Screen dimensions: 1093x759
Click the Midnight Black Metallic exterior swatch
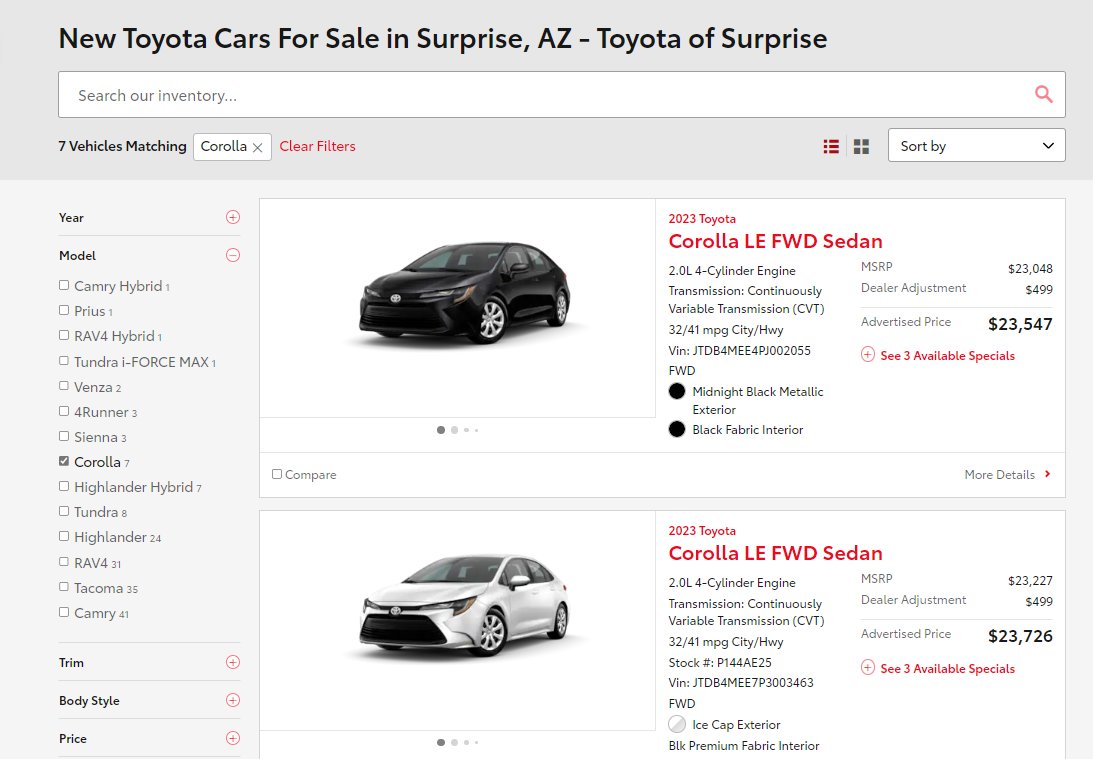pyautogui.click(x=677, y=392)
